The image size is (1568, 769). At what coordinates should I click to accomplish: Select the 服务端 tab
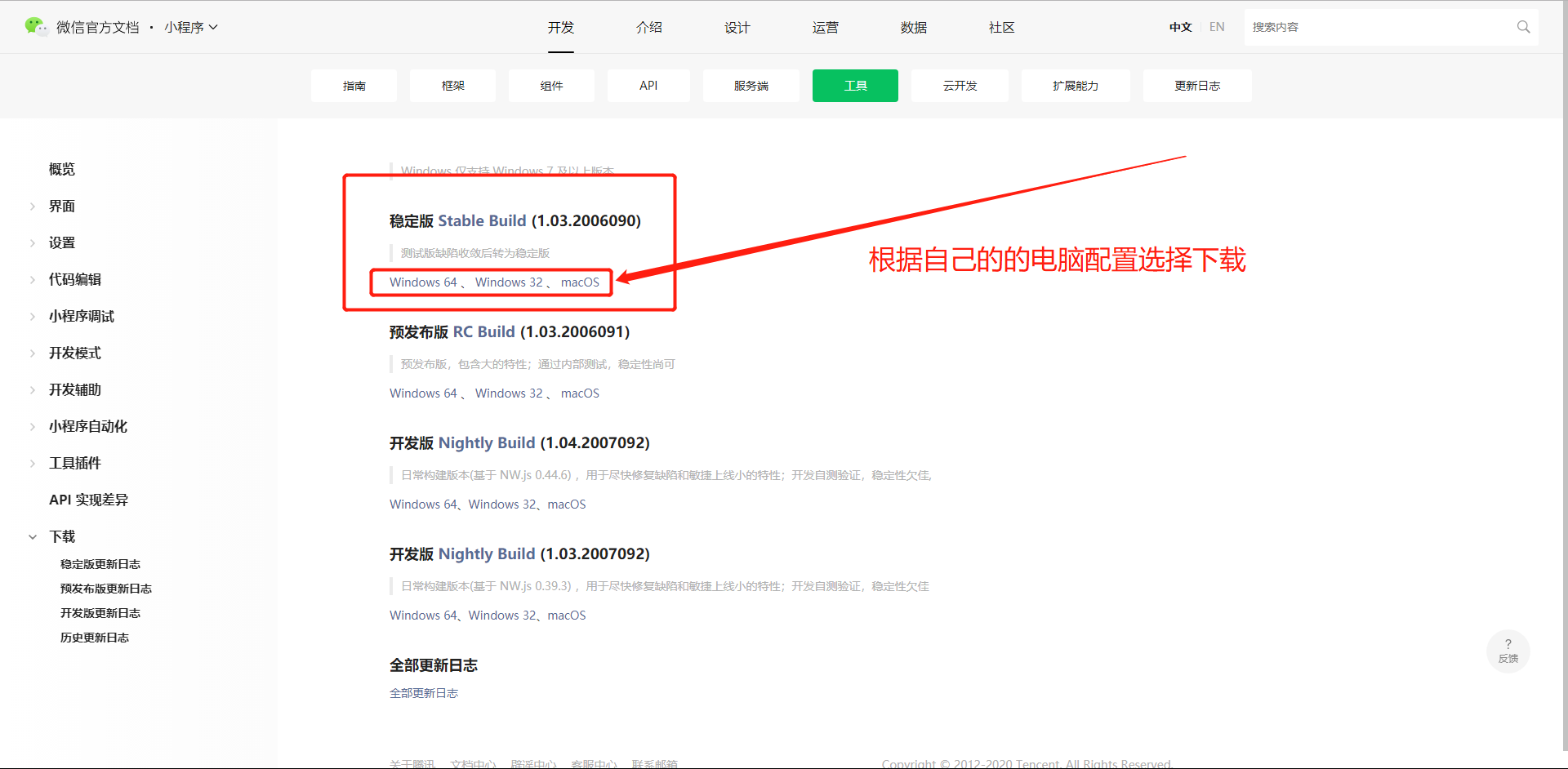click(751, 86)
